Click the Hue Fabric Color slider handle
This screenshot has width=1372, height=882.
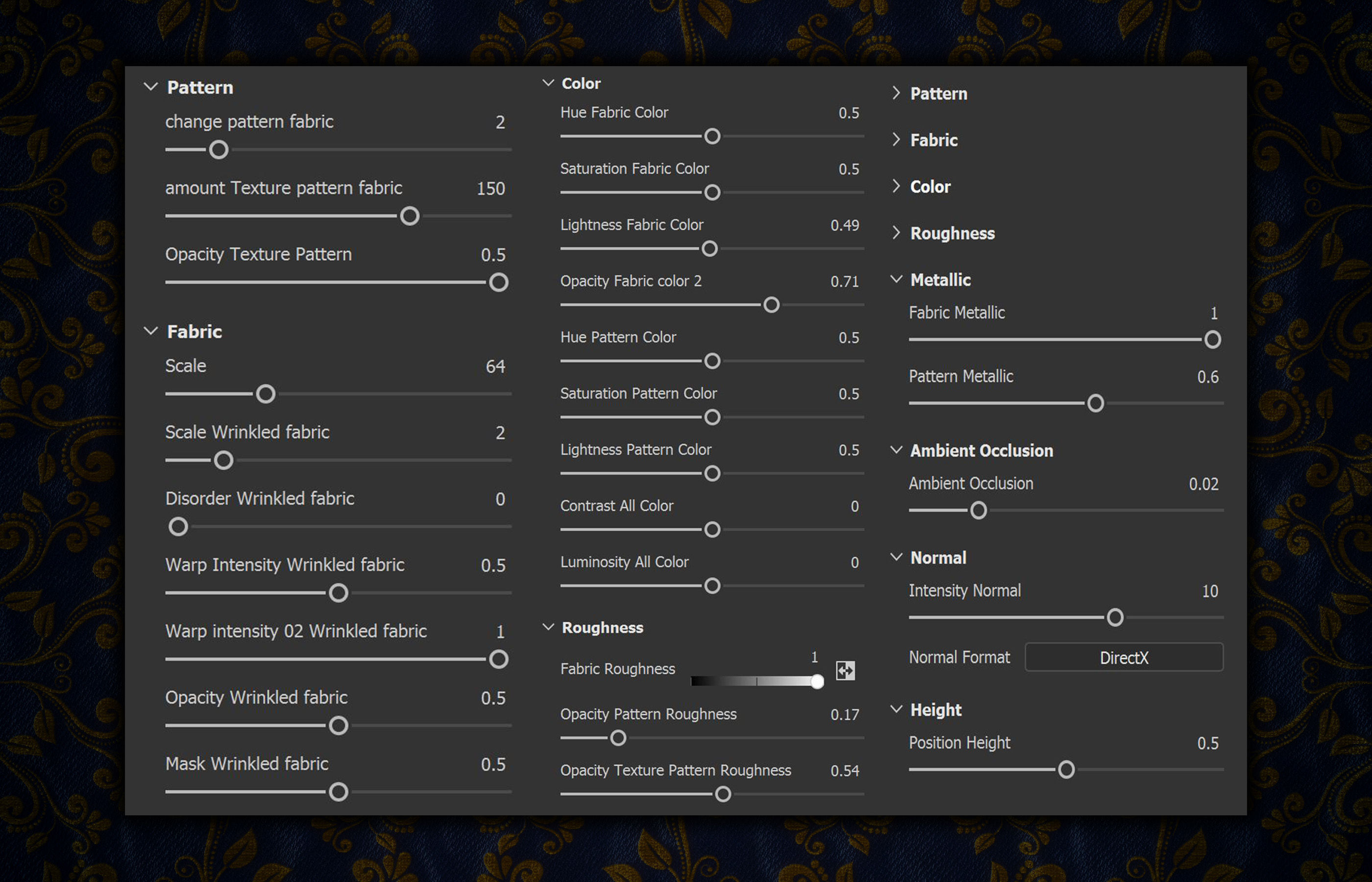click(712, 136)
